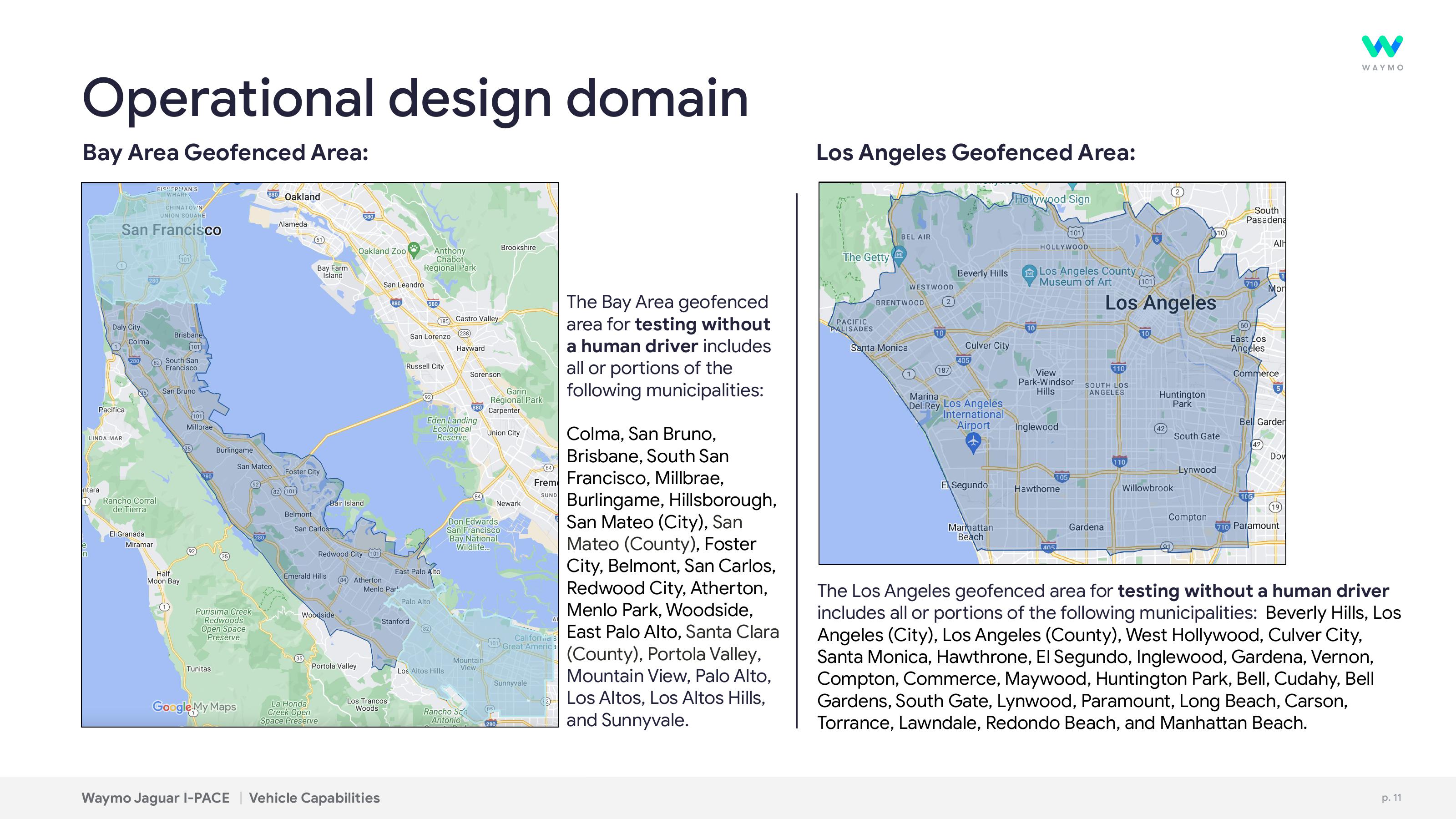1456x819 pixels.
Task: Click the 'Hollywood Sign' map label
Action: coord(1052,199)
